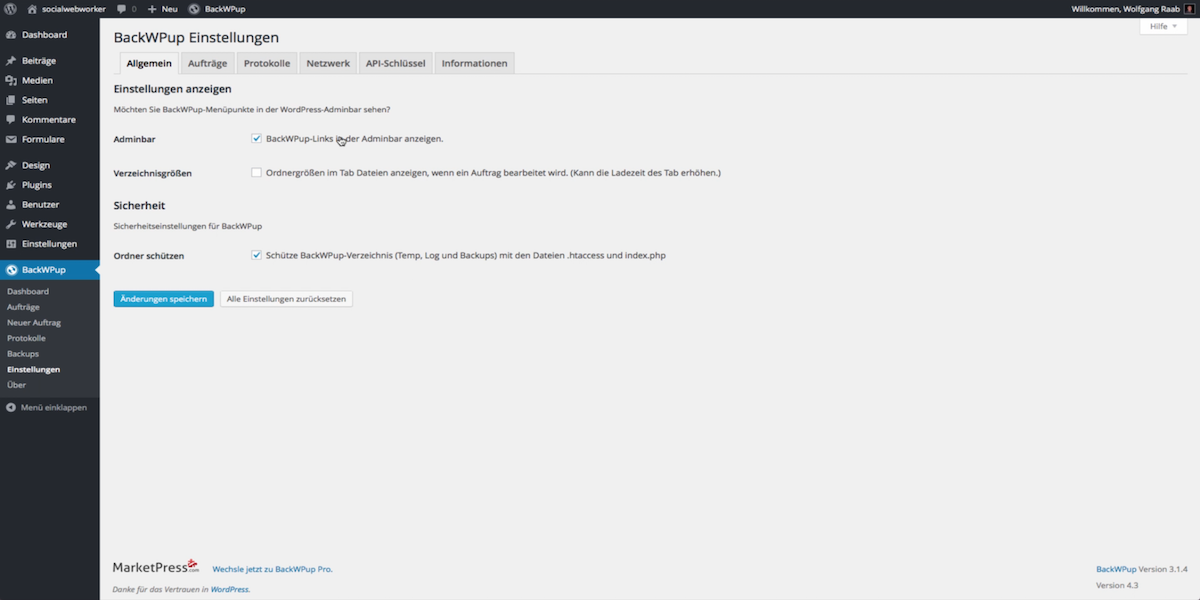Click the Design brush icon
The height and width of the screenshot is (600, 1200).
coord(11,165)
